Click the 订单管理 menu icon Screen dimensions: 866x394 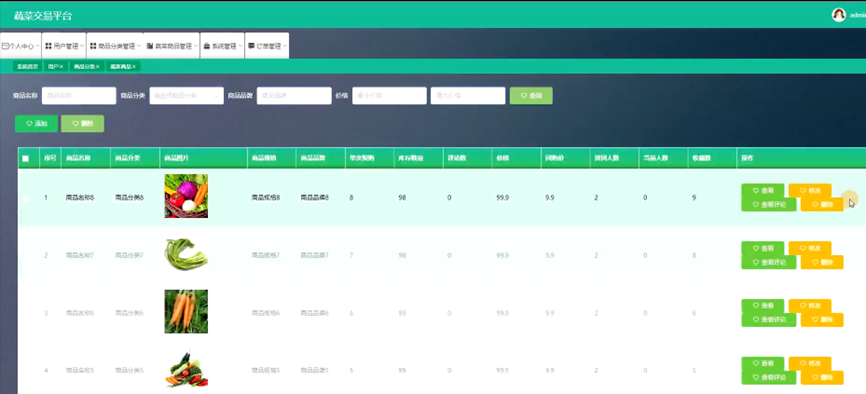click(251, 46)
